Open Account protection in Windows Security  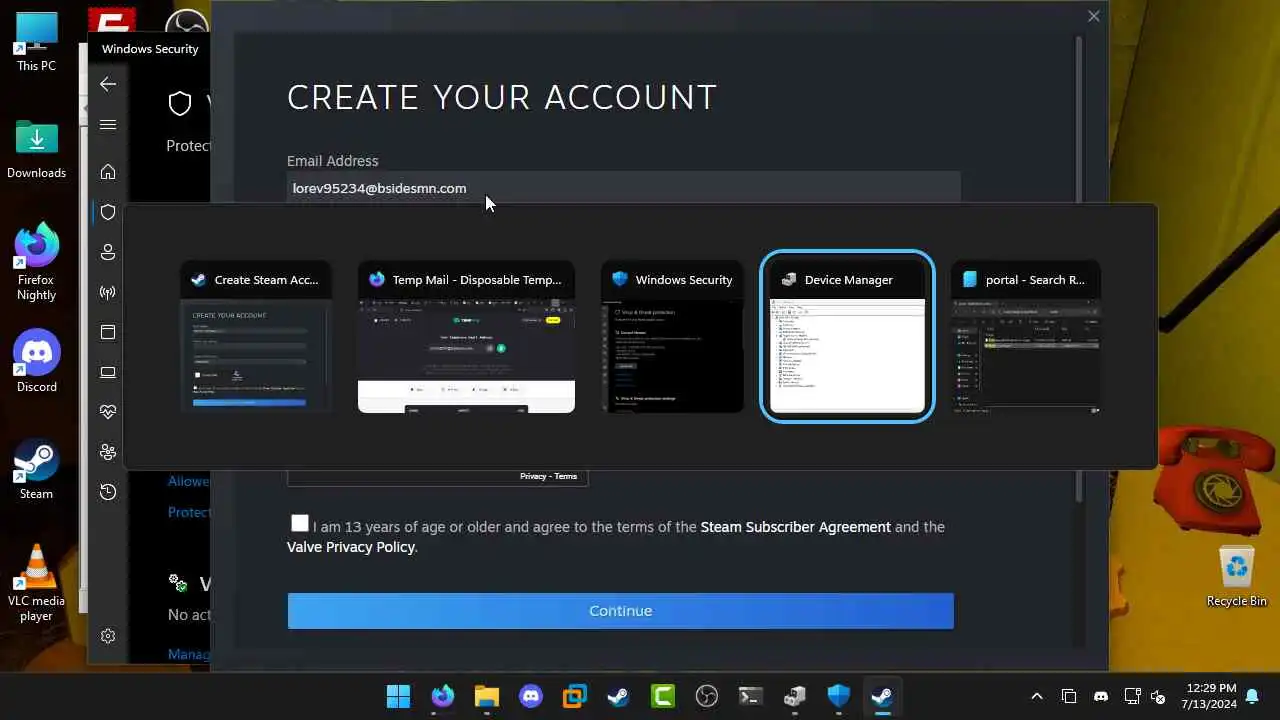108,252
